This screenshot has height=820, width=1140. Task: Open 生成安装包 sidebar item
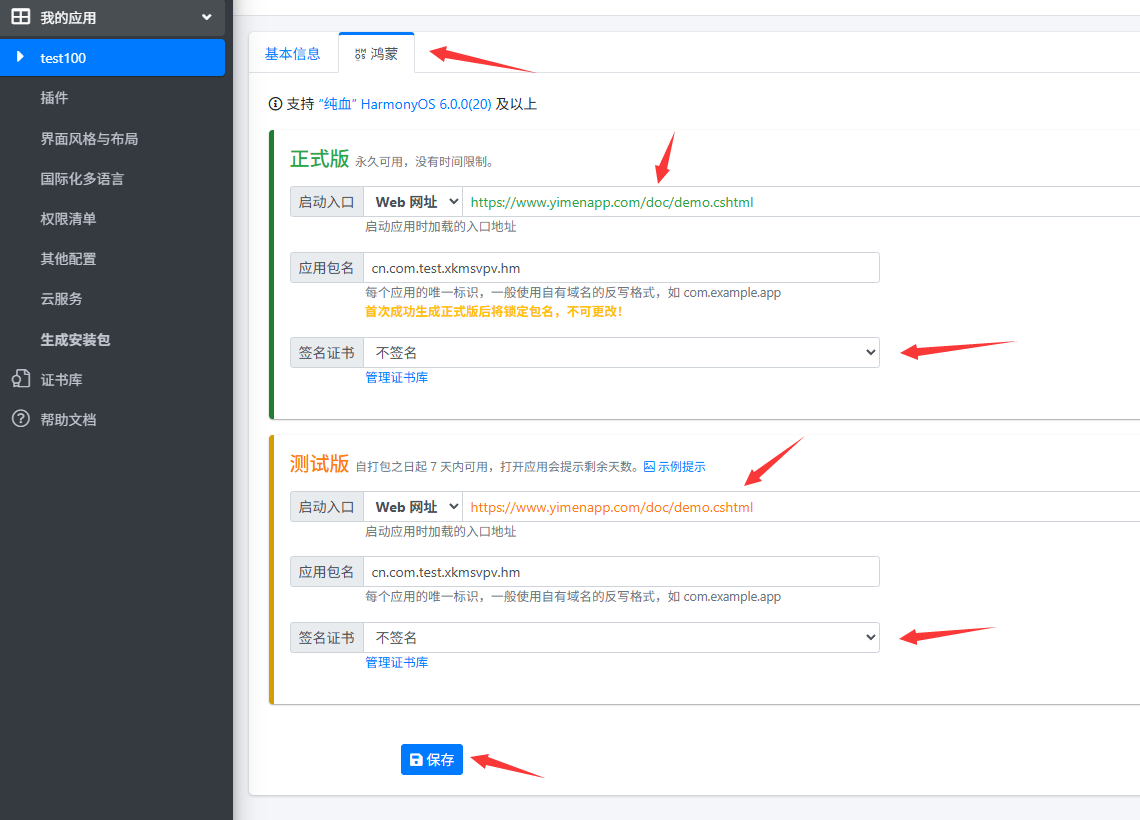click(75, 339)
